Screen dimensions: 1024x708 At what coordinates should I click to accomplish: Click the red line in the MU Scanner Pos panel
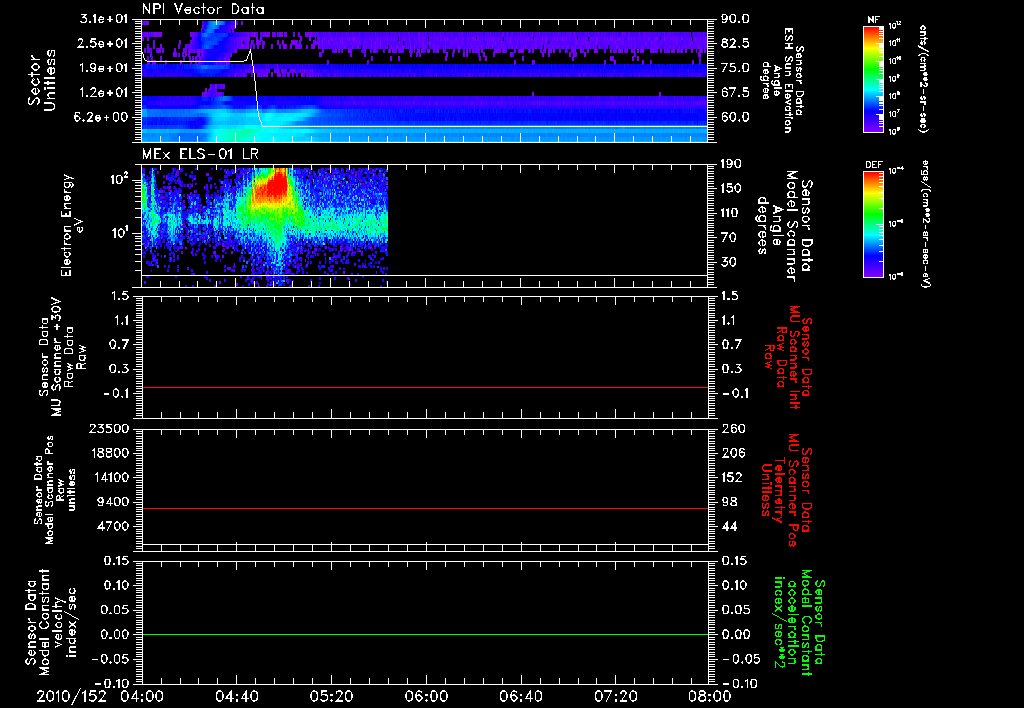point(425,508)
